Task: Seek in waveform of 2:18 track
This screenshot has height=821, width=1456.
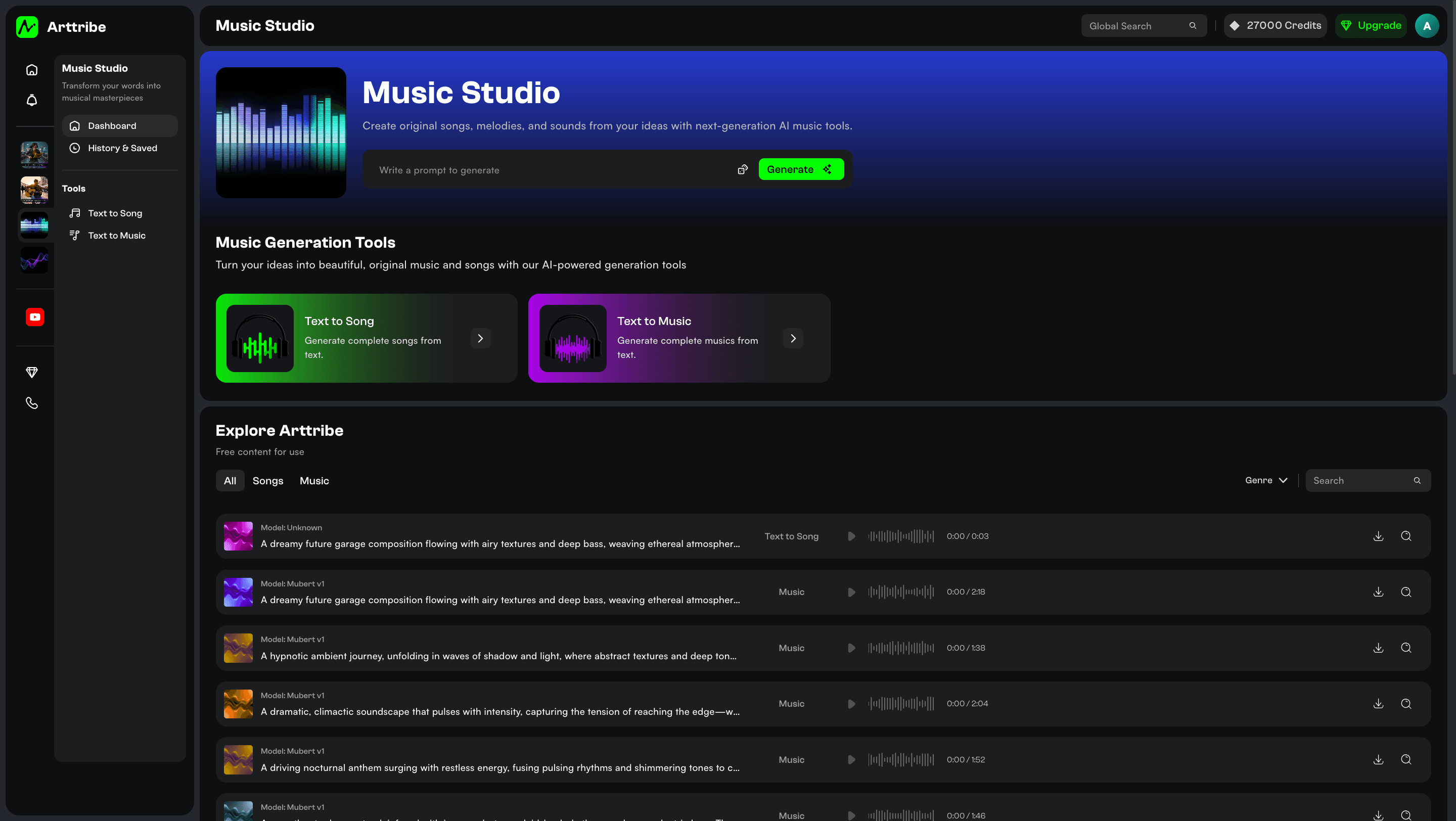Action: tap(901, 592)
